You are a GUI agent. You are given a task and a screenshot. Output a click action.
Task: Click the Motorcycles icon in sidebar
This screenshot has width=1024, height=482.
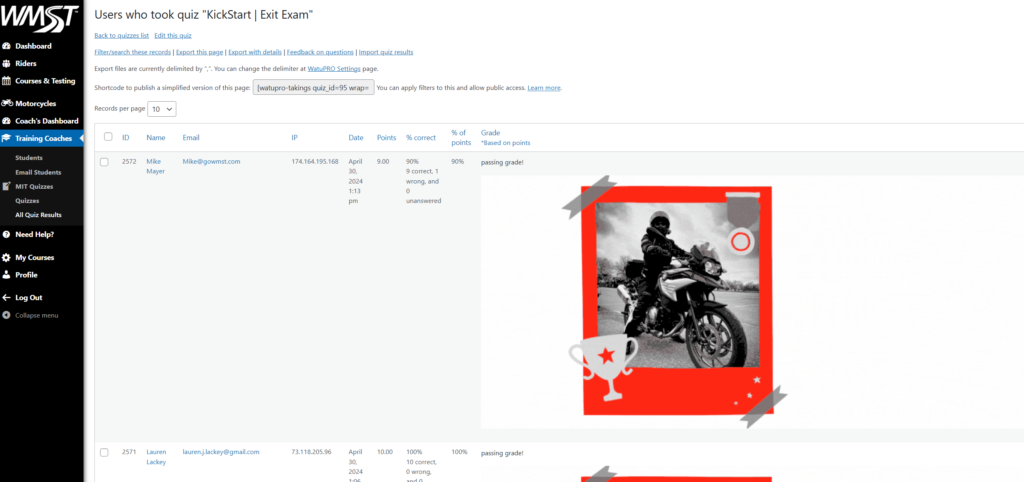[7, 103]
